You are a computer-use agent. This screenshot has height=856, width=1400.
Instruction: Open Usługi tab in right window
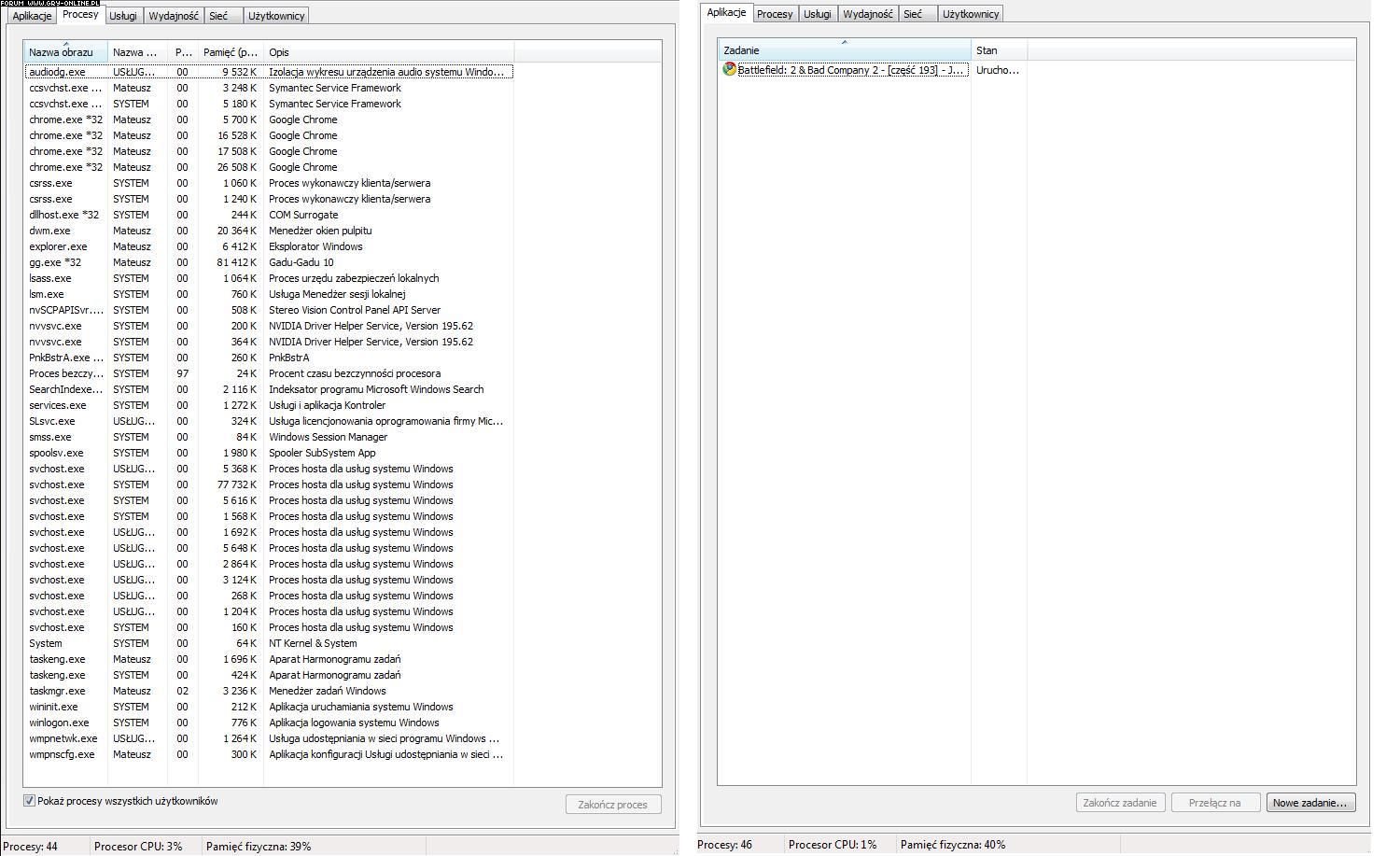pyautogui.click(x=817, y=14)
